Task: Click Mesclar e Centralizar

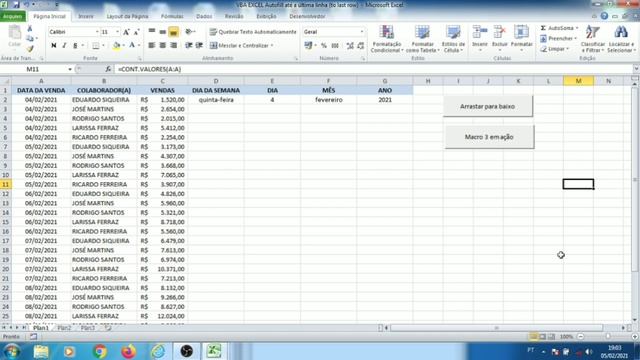Action: [241, 45]
